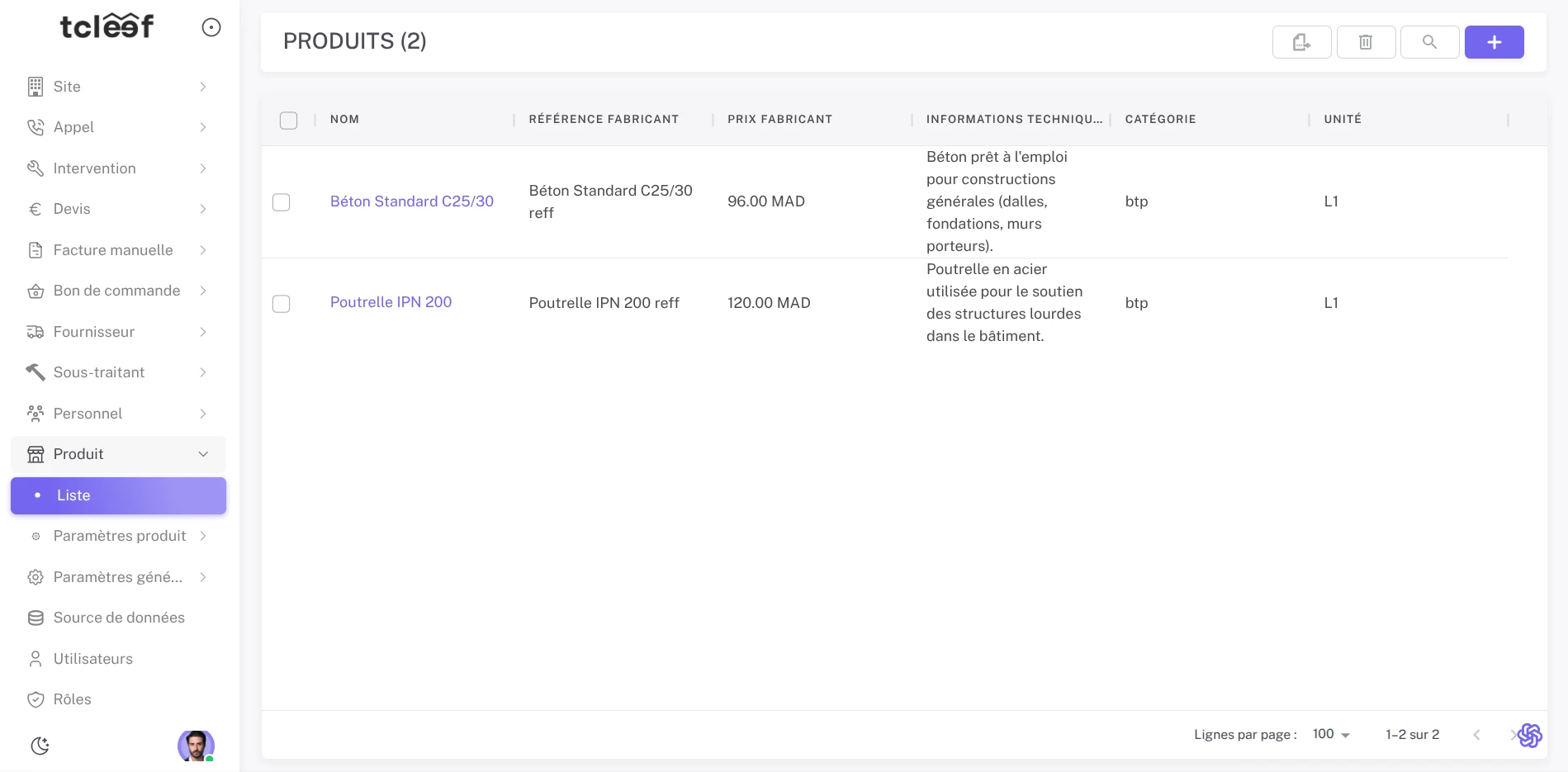Select the Béton Standard C25/30 row checkbox
1568x772 pixels.
[282, 202]
